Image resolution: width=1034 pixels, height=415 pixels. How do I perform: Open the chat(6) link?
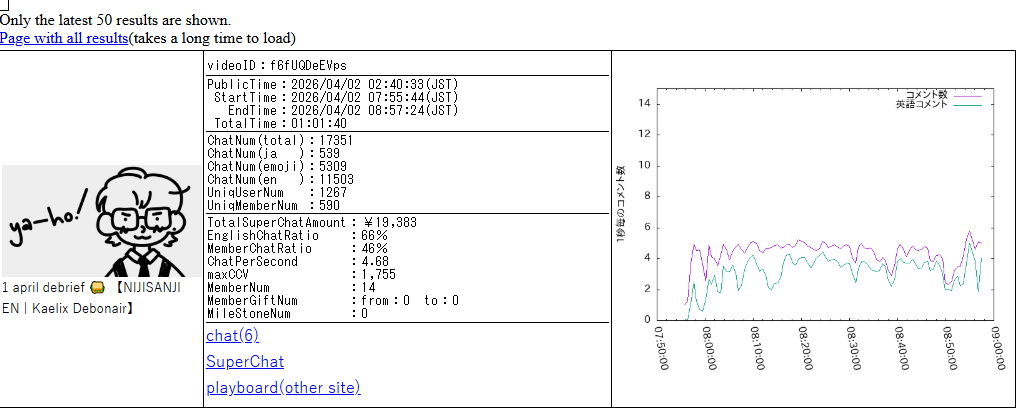[232, 336]
